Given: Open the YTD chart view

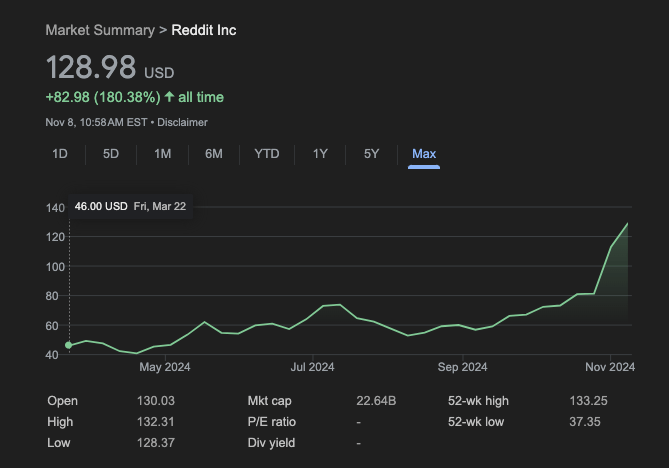Looking at the screenshot, I should (267, 154).
